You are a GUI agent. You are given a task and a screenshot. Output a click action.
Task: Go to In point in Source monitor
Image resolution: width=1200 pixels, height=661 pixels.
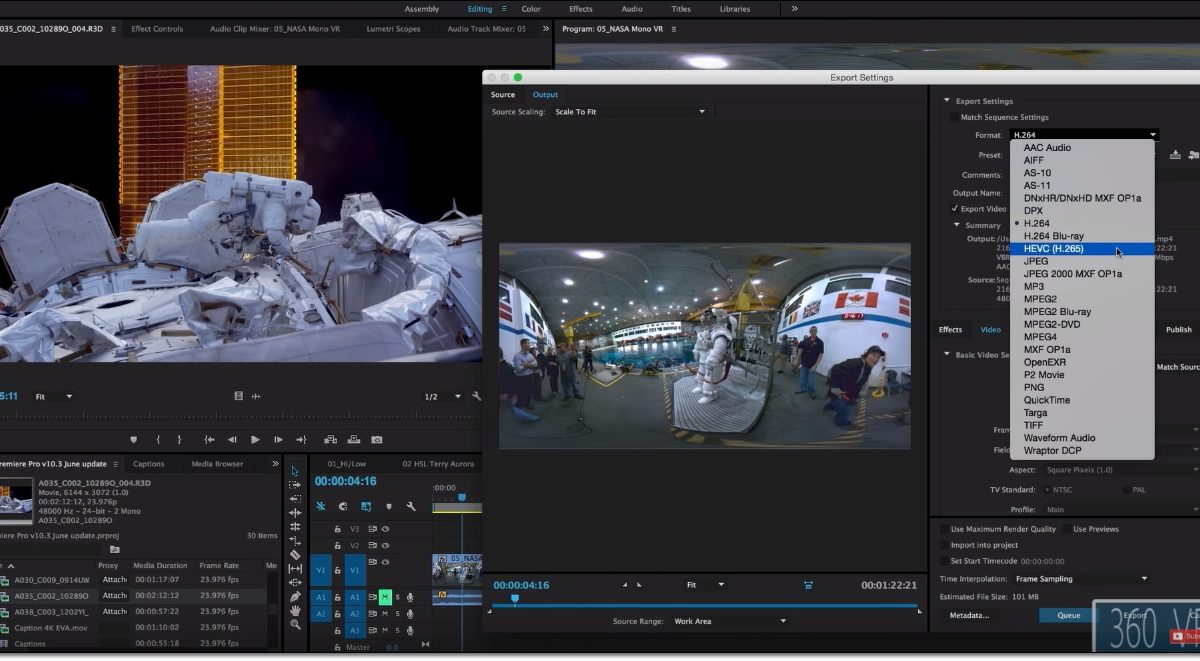coord(209,439)
